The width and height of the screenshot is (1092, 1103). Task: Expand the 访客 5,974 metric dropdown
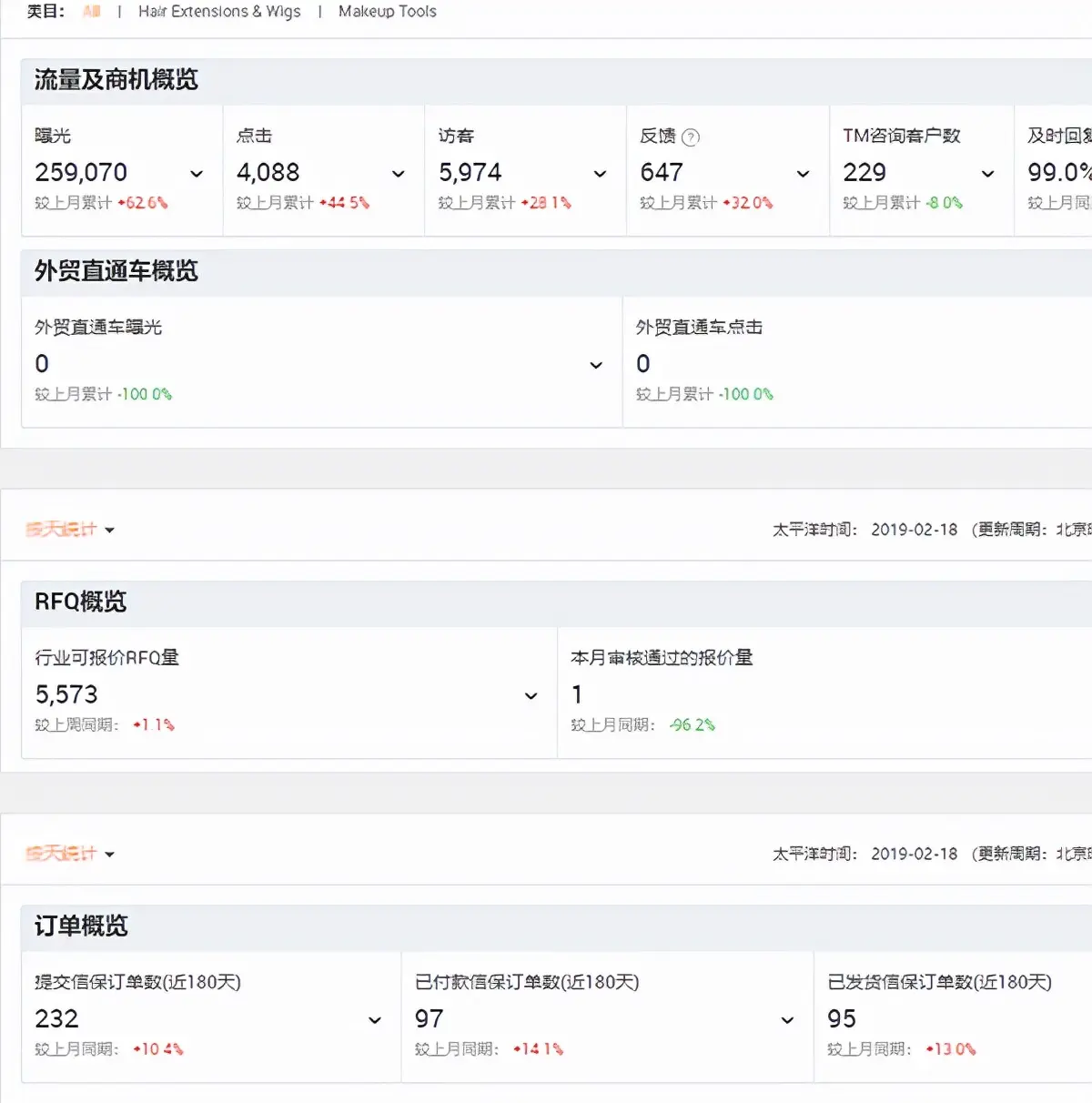pyautogui.click(x=600, y=174)
